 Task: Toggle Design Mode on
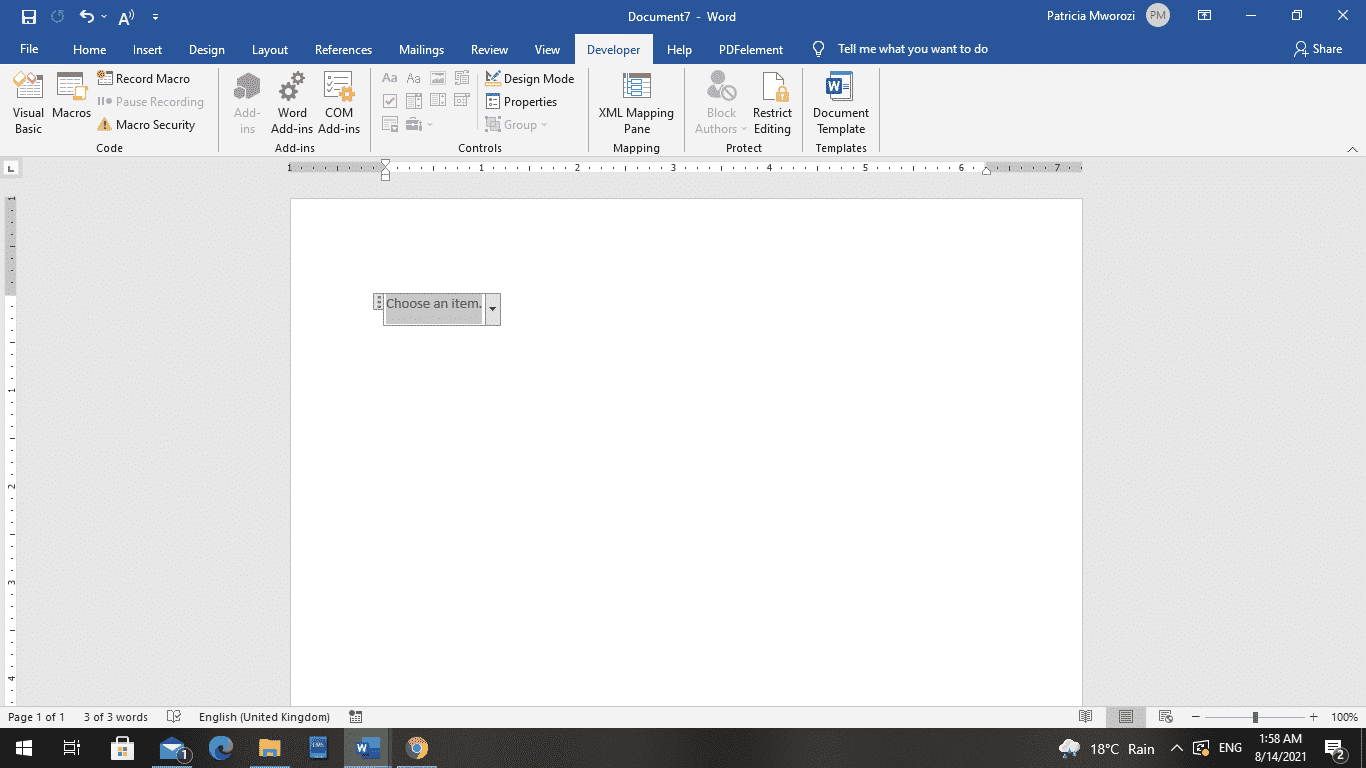click(530, 78)
